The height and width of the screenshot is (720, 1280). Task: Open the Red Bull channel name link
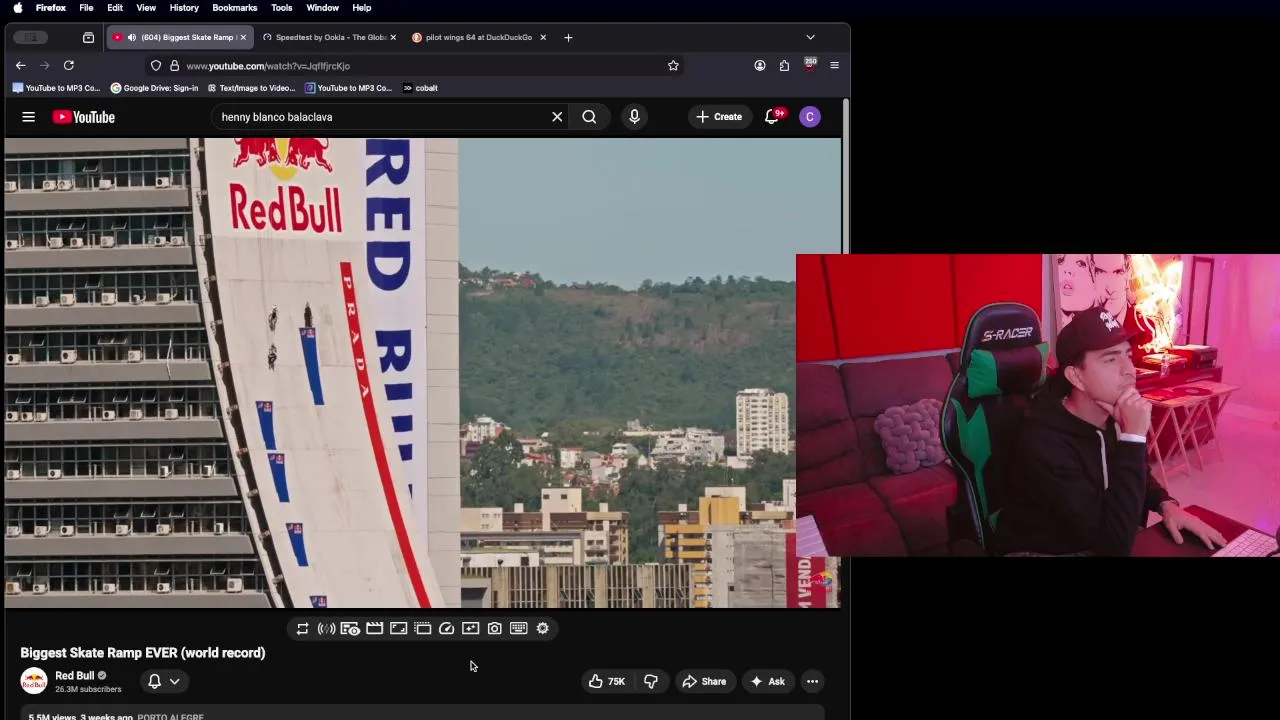pyautogui.click(x=75, y=675)
